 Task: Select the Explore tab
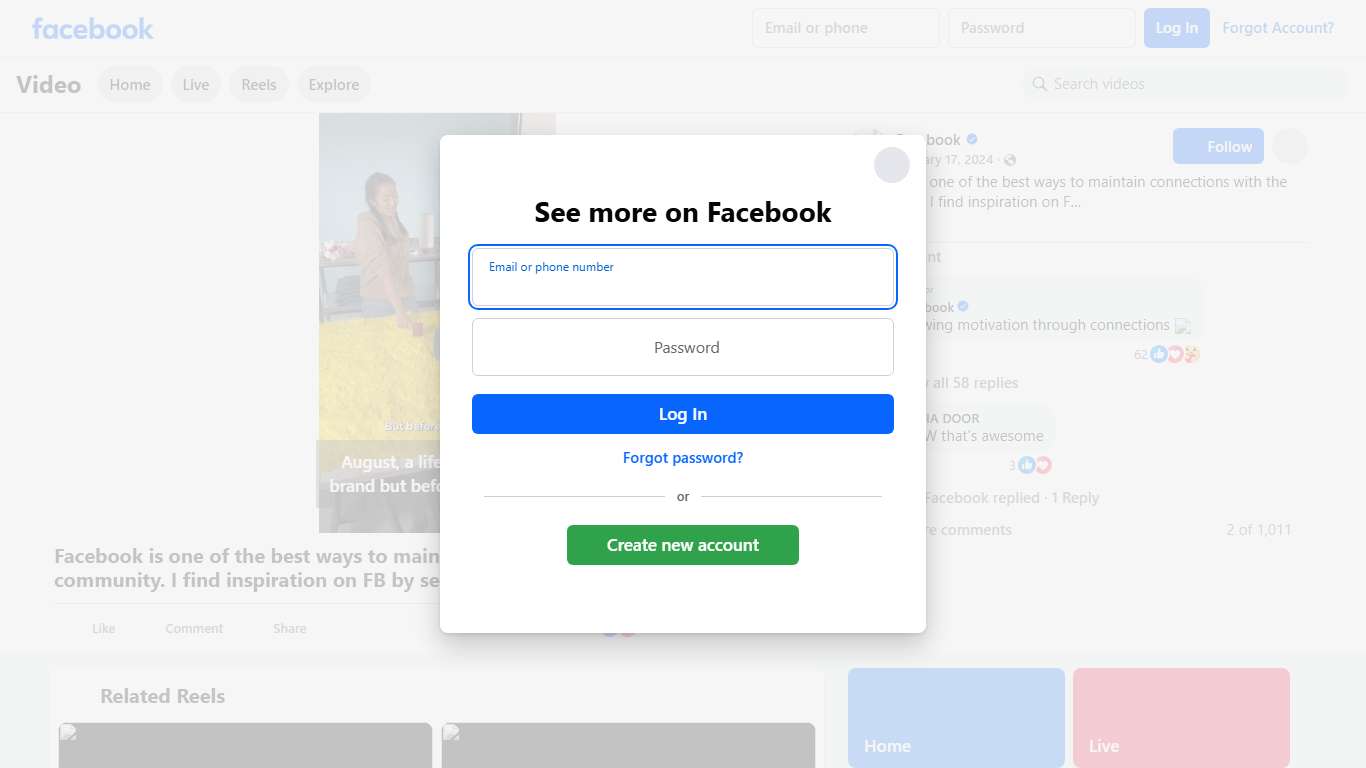coord(334,85)
